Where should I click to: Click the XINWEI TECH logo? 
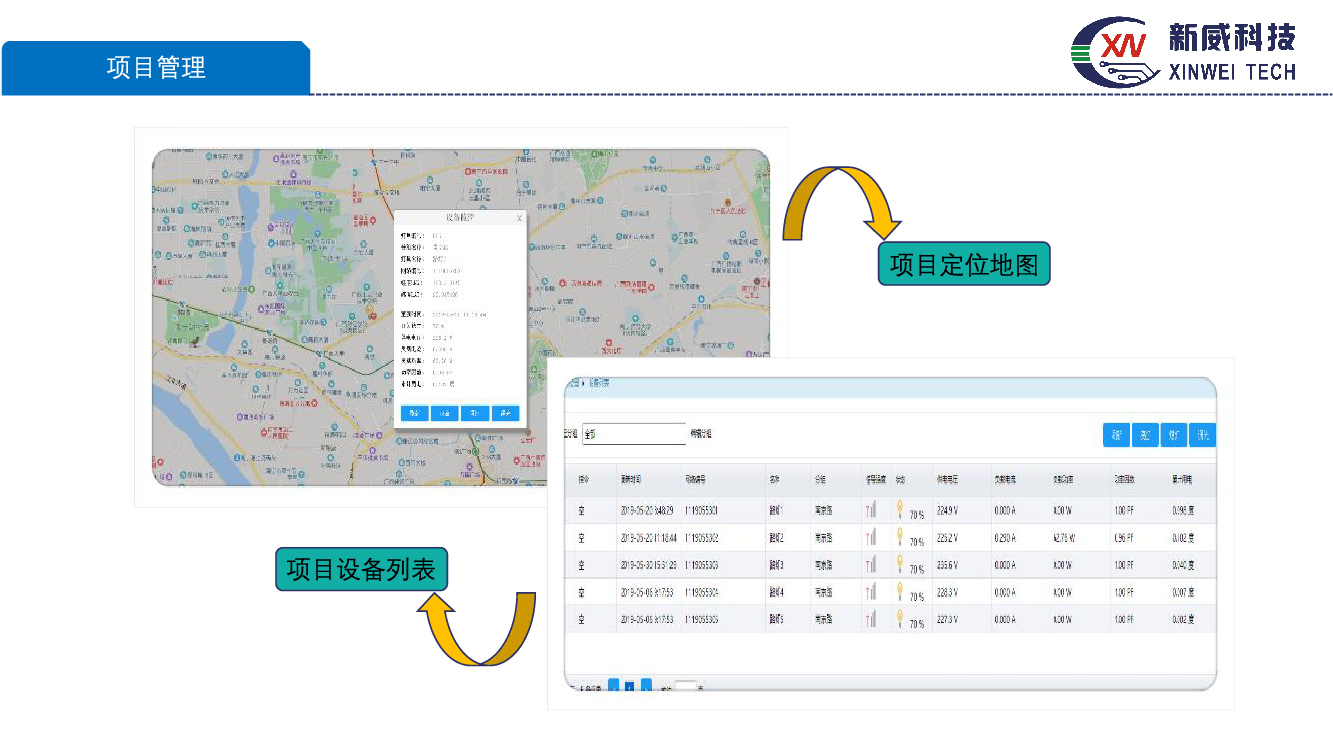(1184, 50)
